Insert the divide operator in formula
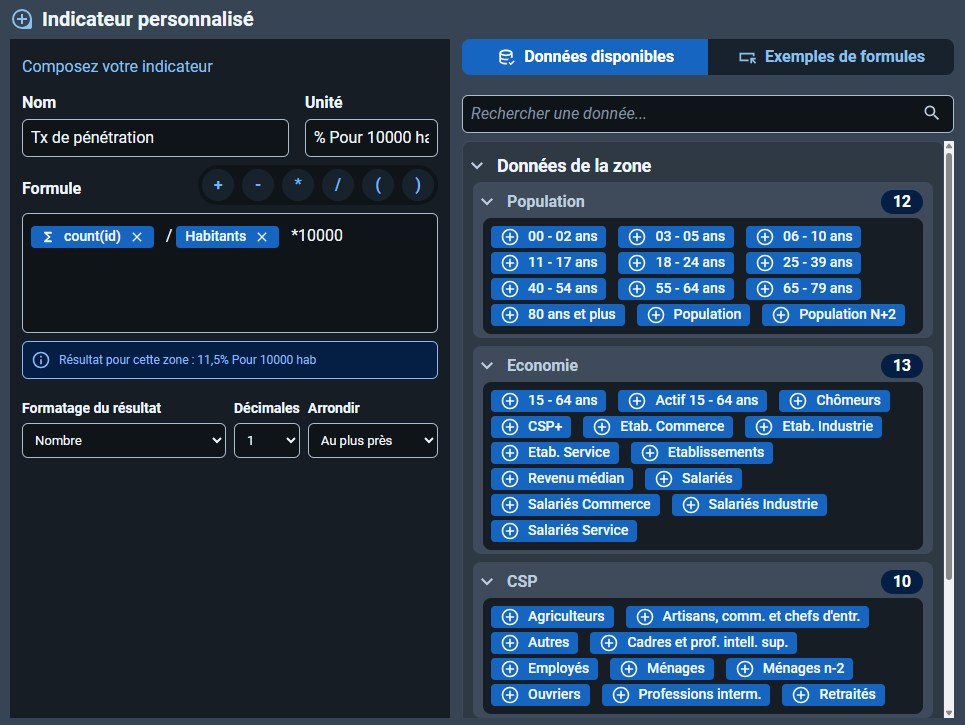965x725 pixels. point(337,185)
